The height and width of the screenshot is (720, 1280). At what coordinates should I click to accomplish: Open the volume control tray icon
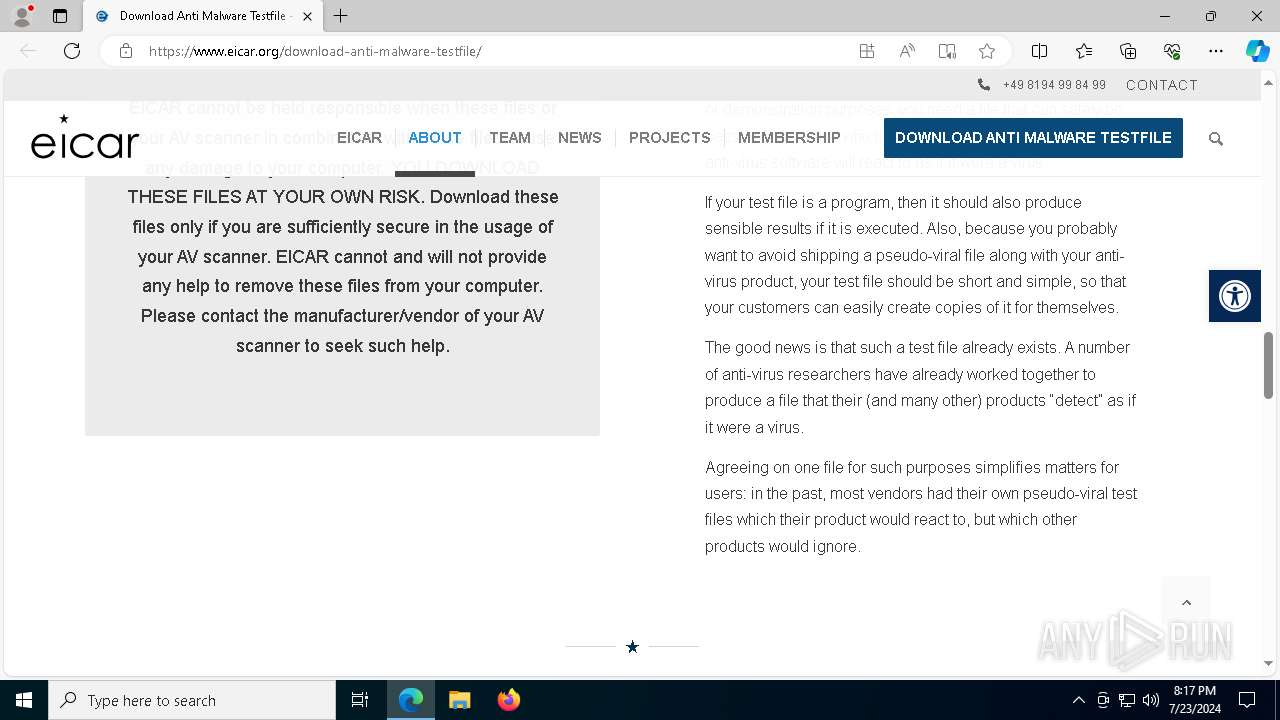[1151, 700]
